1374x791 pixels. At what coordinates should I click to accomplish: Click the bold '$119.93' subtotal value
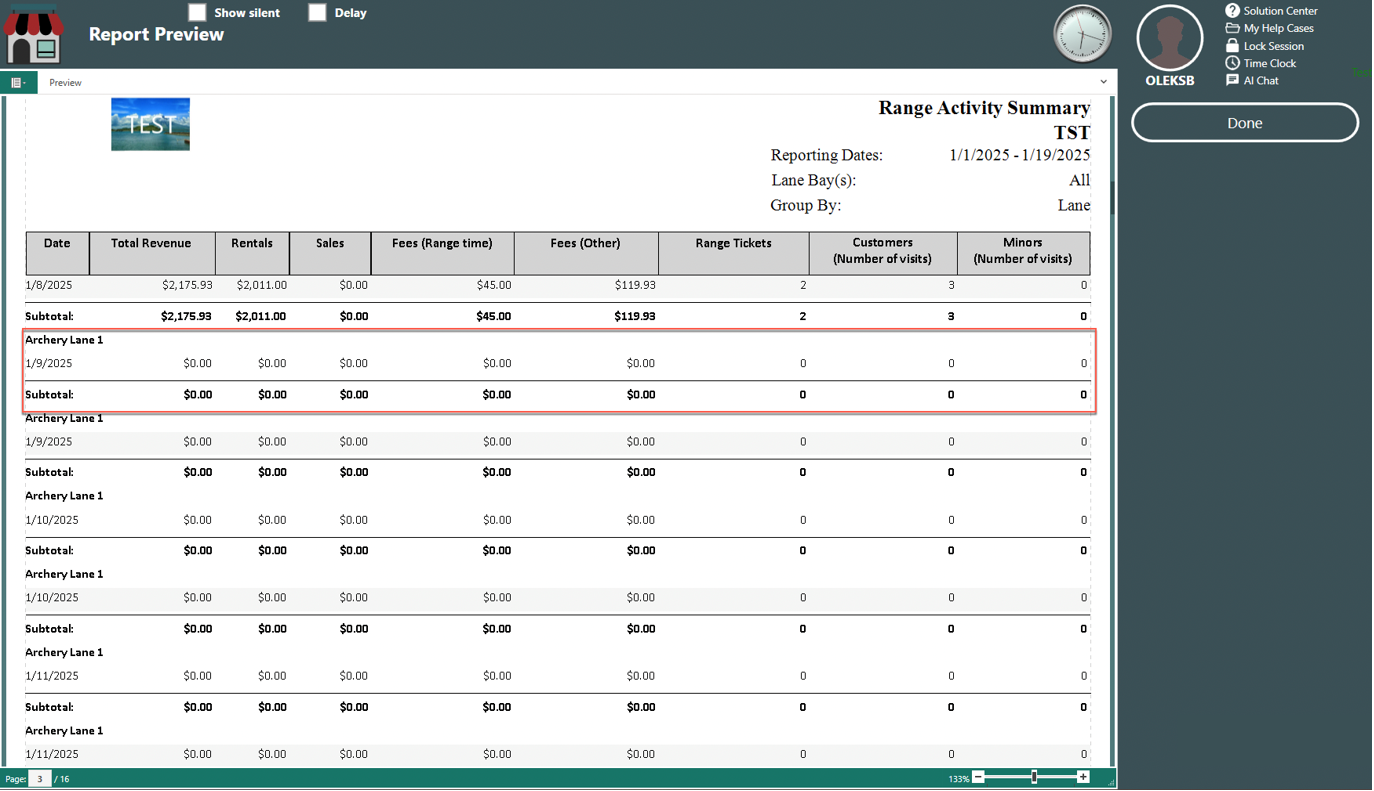(634, 316)
